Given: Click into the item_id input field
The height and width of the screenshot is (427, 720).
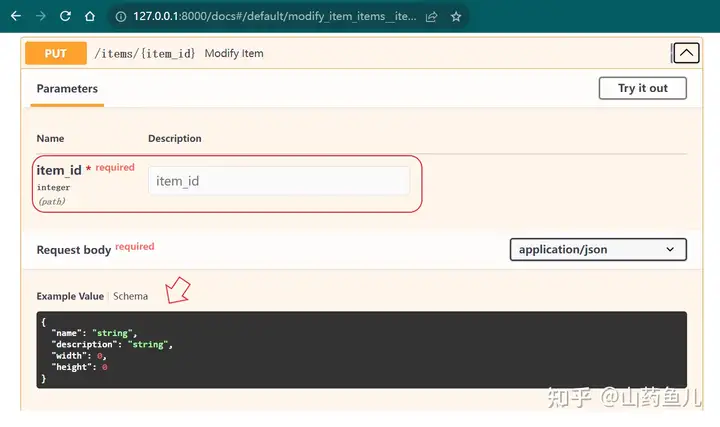Looking at the screenshot, I should pos(279,181).
